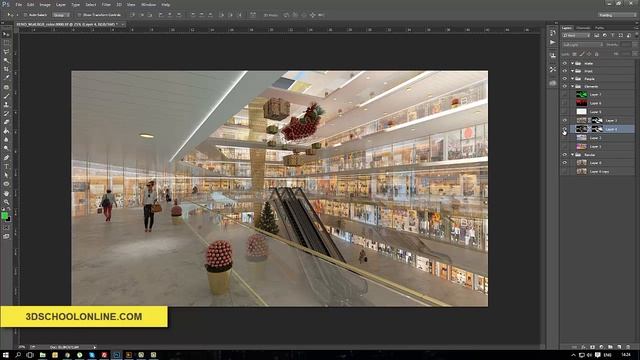The width and height of the screenshot is (640, 360).
Task: Switch to the Paths tab
Action: 600,28
